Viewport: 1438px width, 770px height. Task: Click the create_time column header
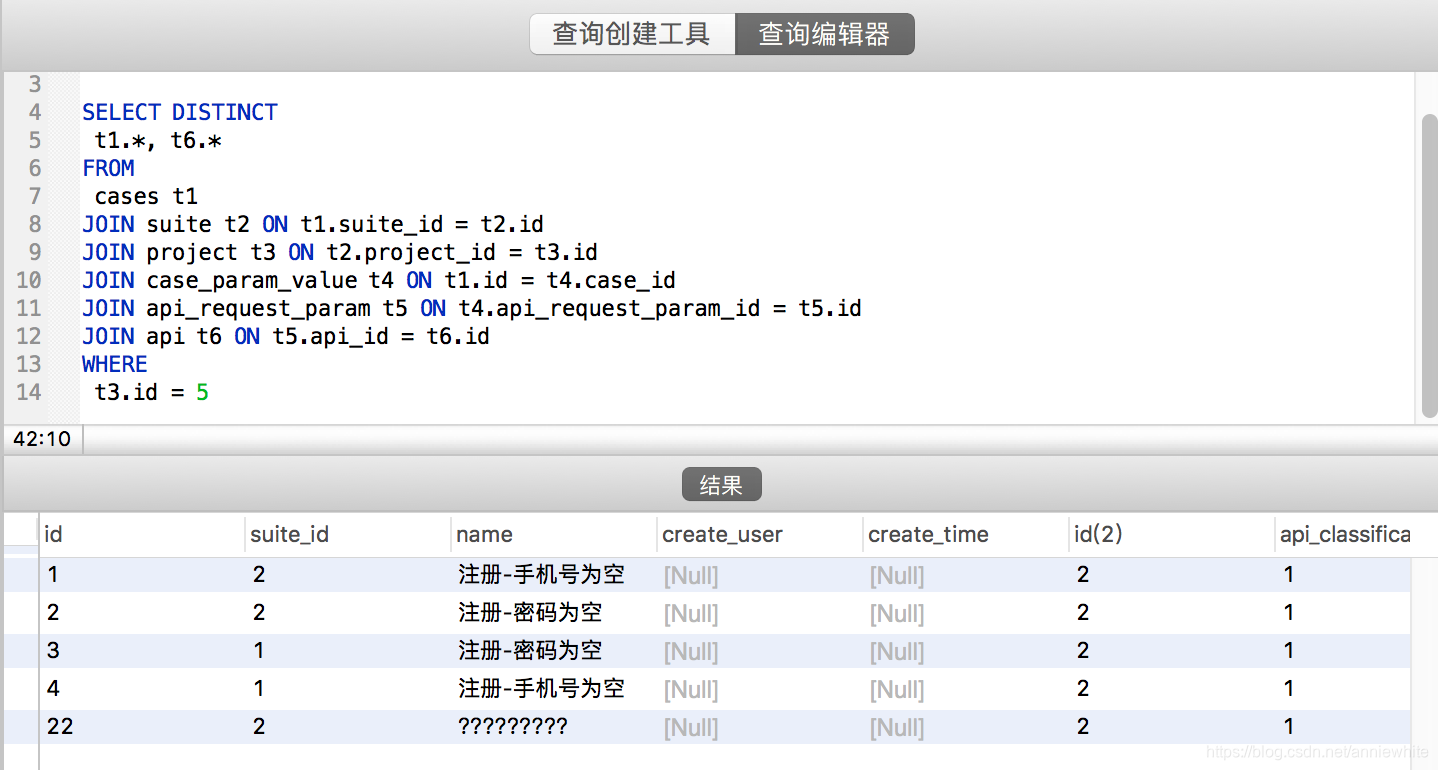click(966, 535)
